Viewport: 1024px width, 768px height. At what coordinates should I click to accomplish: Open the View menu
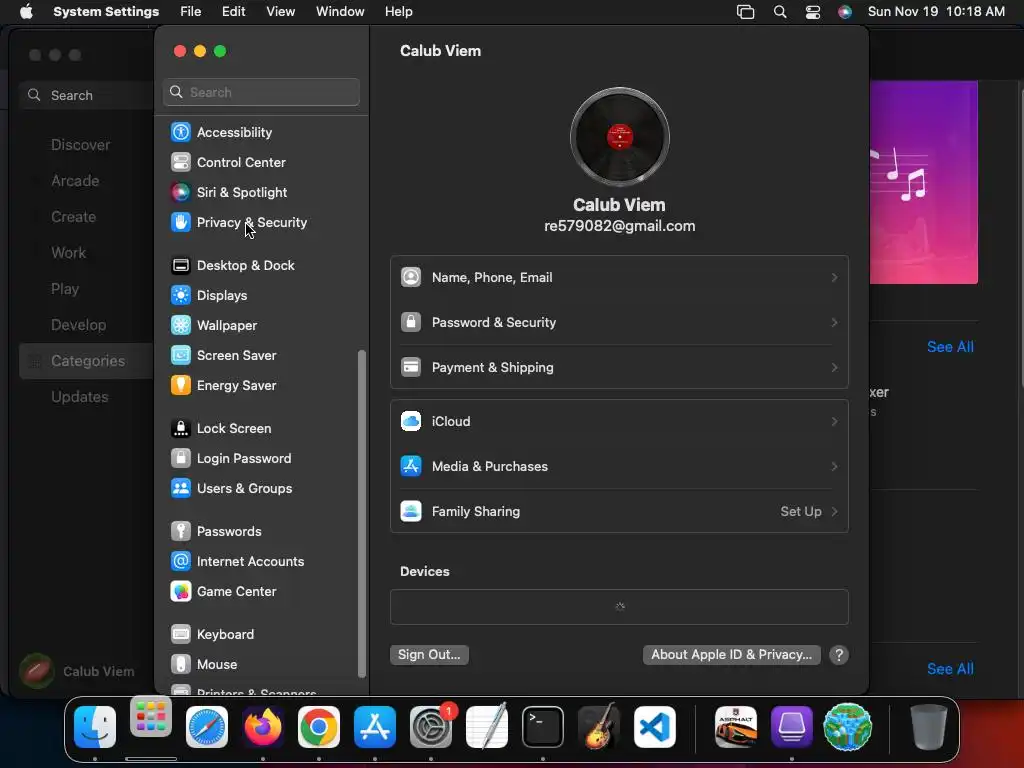pyautogui.click(x=280, y=12)
